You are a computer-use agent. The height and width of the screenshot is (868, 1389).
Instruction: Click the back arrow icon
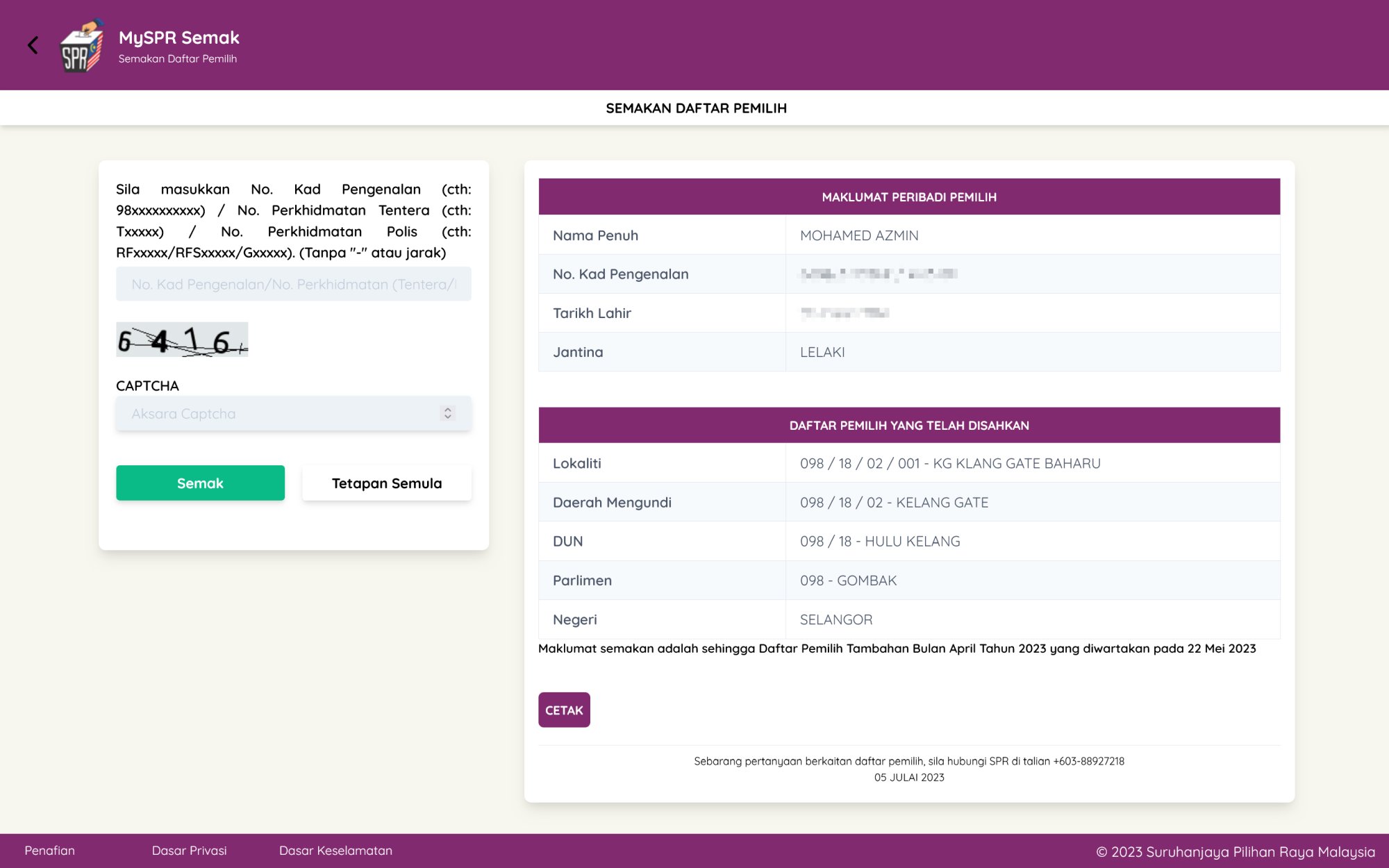click(33, 45)
